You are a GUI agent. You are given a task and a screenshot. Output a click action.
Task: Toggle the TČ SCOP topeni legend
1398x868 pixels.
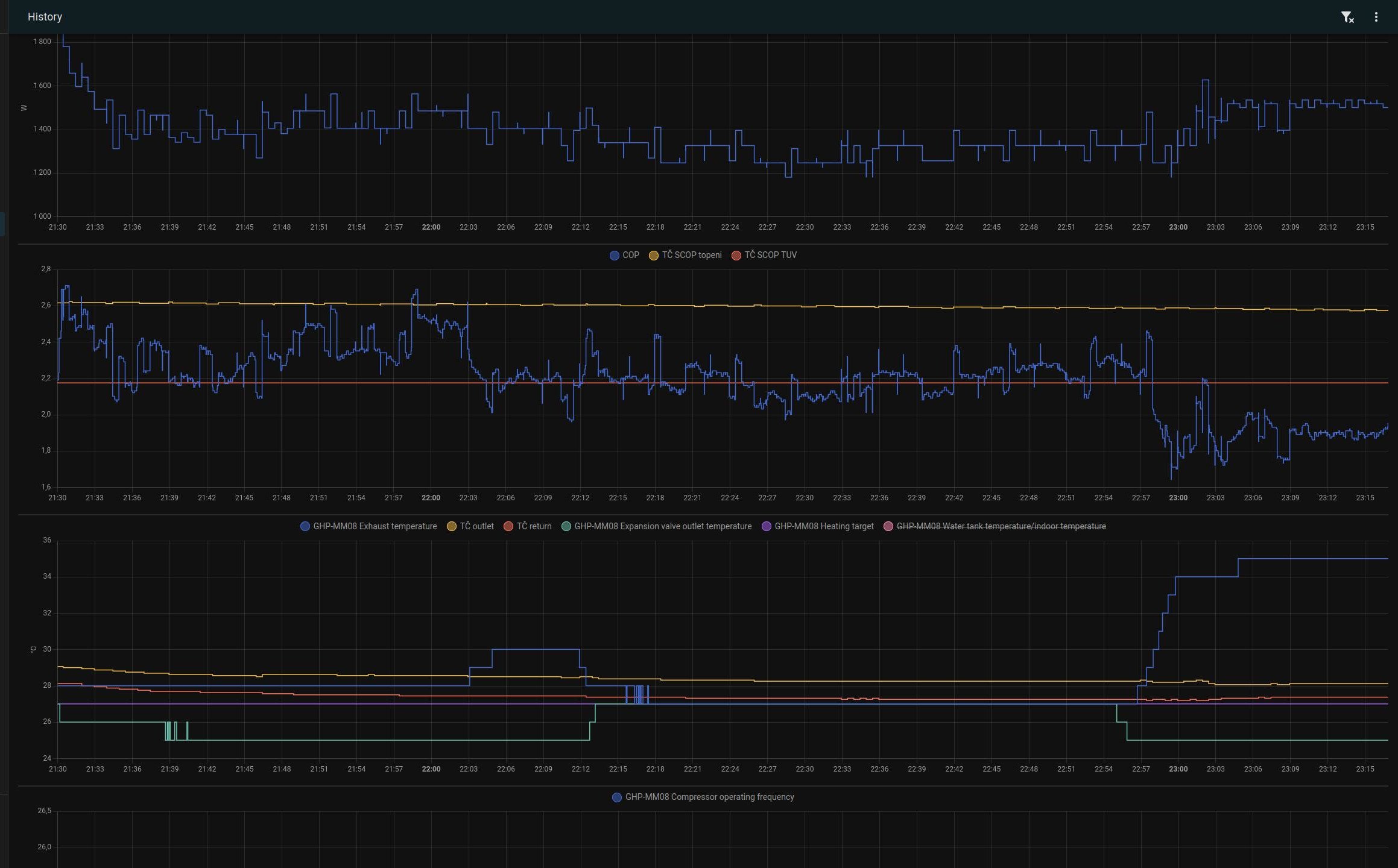[x=691, y=255]
